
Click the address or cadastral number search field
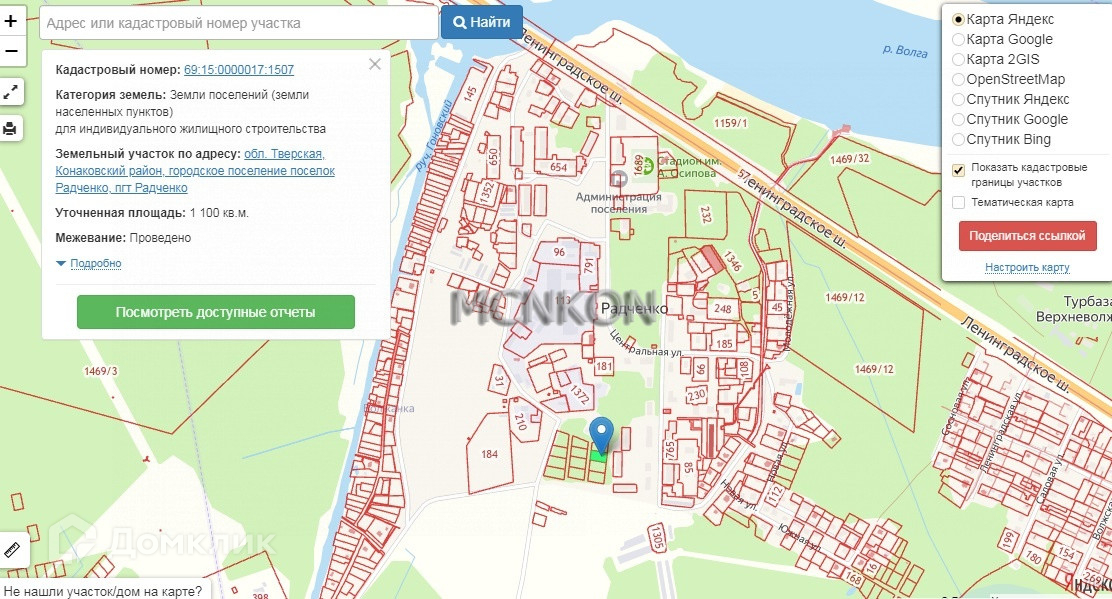tap(238, 23)
